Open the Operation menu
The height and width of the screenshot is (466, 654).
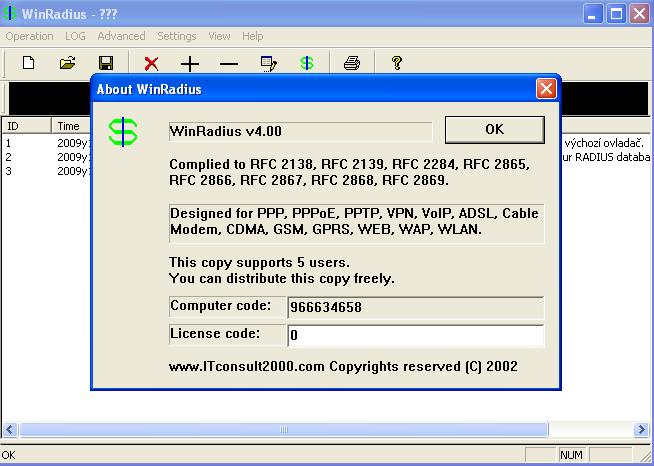[29, 36]
